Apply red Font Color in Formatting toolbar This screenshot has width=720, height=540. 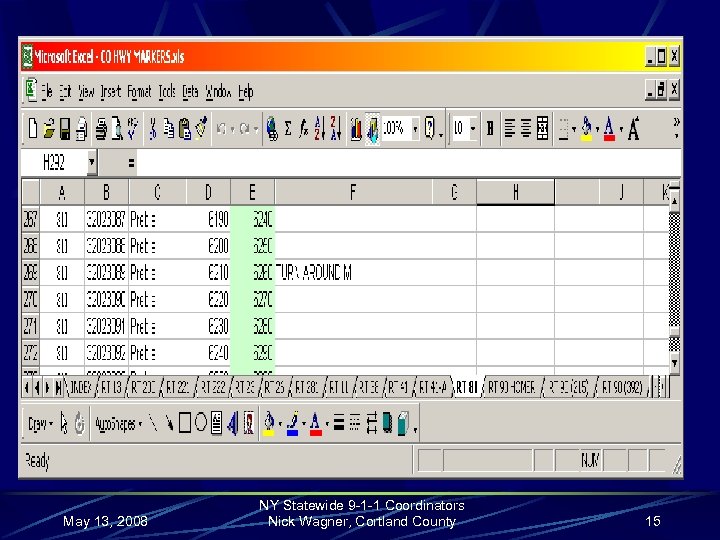pyautogui.click(x=609, y=129)
